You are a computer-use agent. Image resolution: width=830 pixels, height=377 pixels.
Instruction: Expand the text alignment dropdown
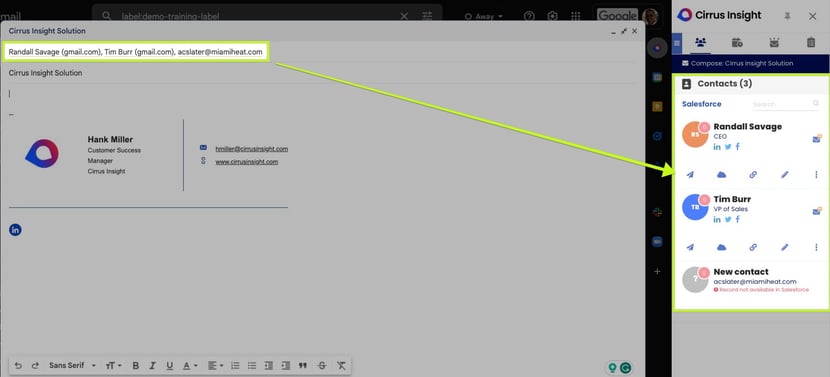coord(215,365)
